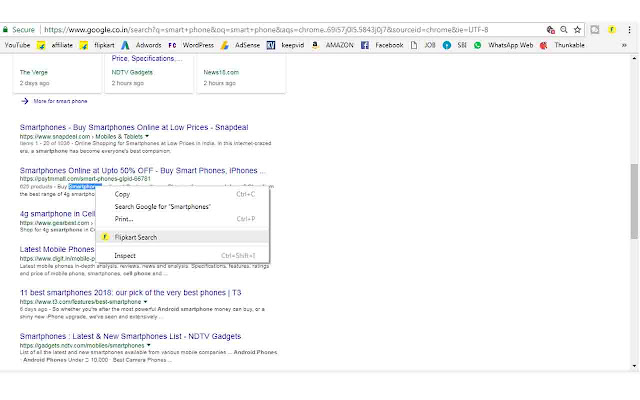This screenshot has width=640, height=400.
Task: Click the More for smart phone arrow icon
Action: tap(24, 101)
